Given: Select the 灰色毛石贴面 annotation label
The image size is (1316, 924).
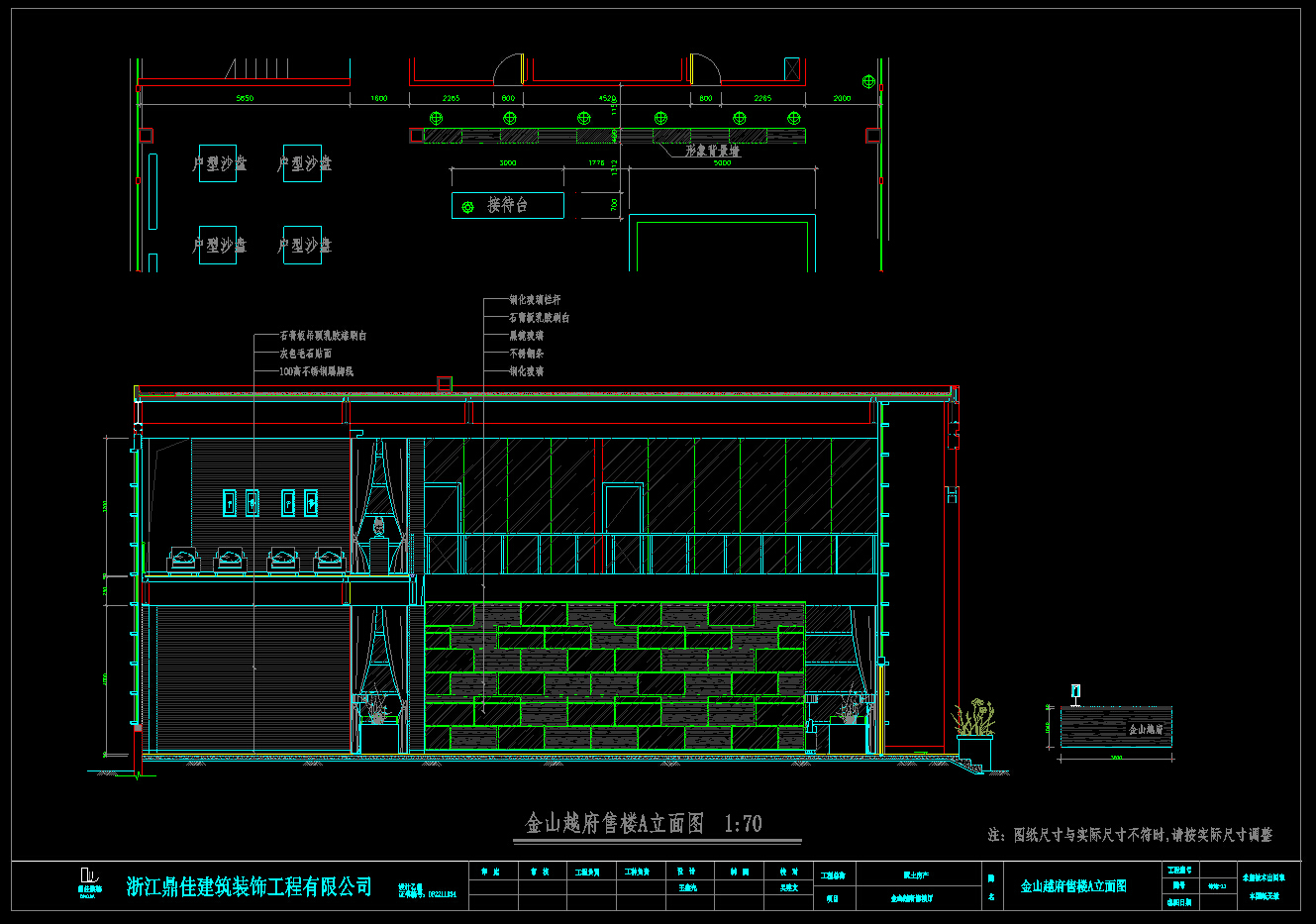Looking at the screenshot, I should pyautogui.click(x=306, y=354).
